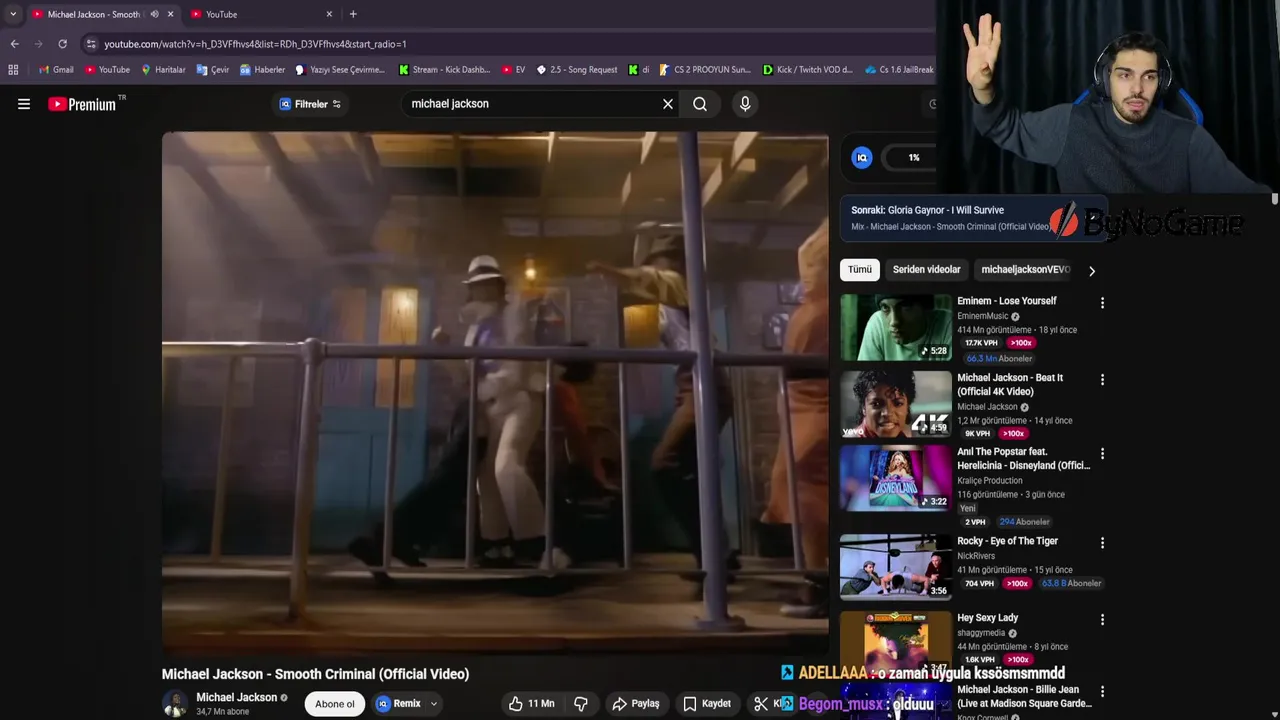Screen dimensions: 1280x720
Task: Open the YouTube hamburger guide menu
Action: click(24, 104)
